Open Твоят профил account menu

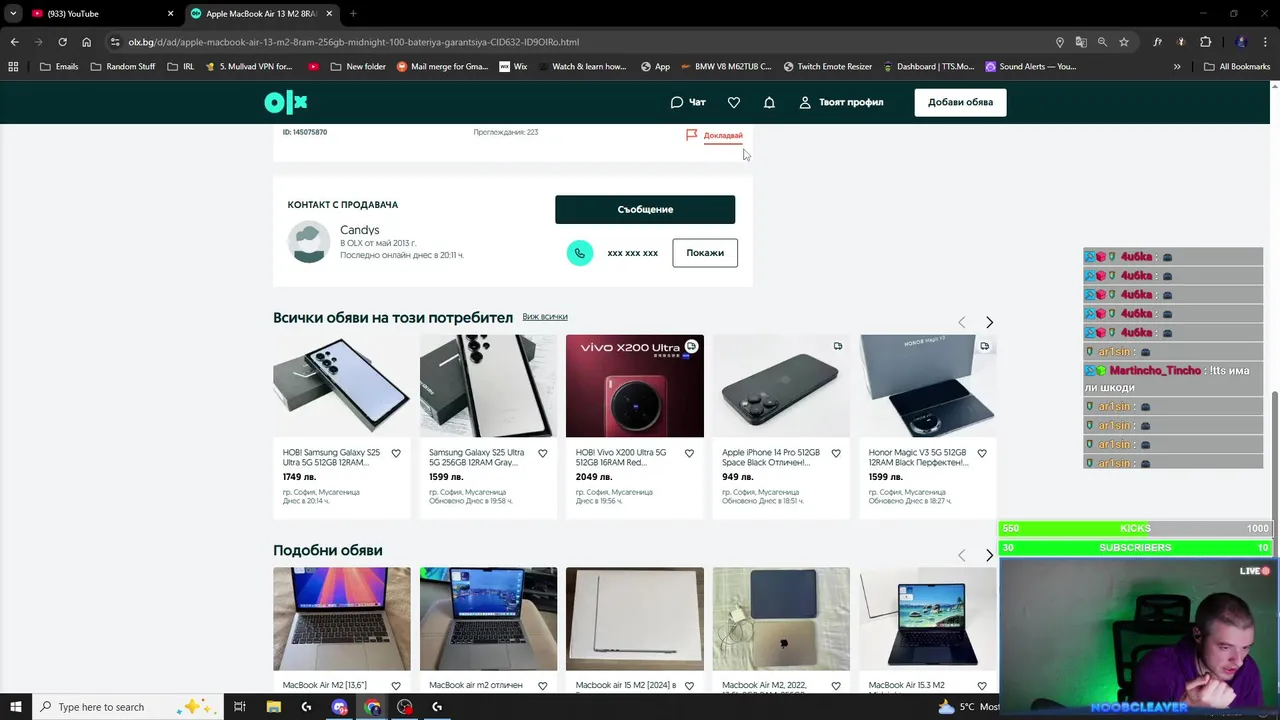(x=840, y=102)
